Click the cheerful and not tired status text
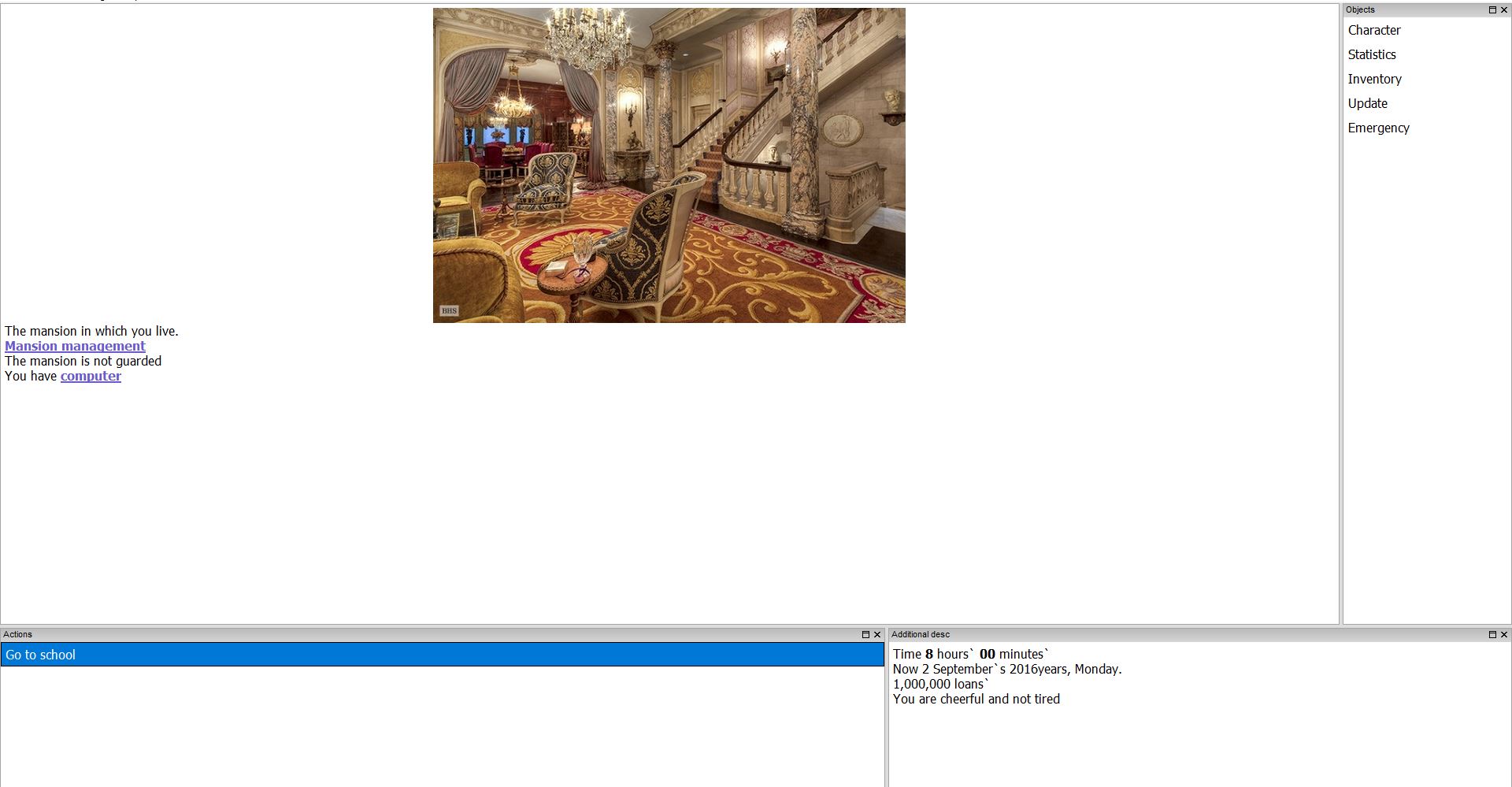The width and height of the screenshot is (1512, 787). click(x=976, y=699)
